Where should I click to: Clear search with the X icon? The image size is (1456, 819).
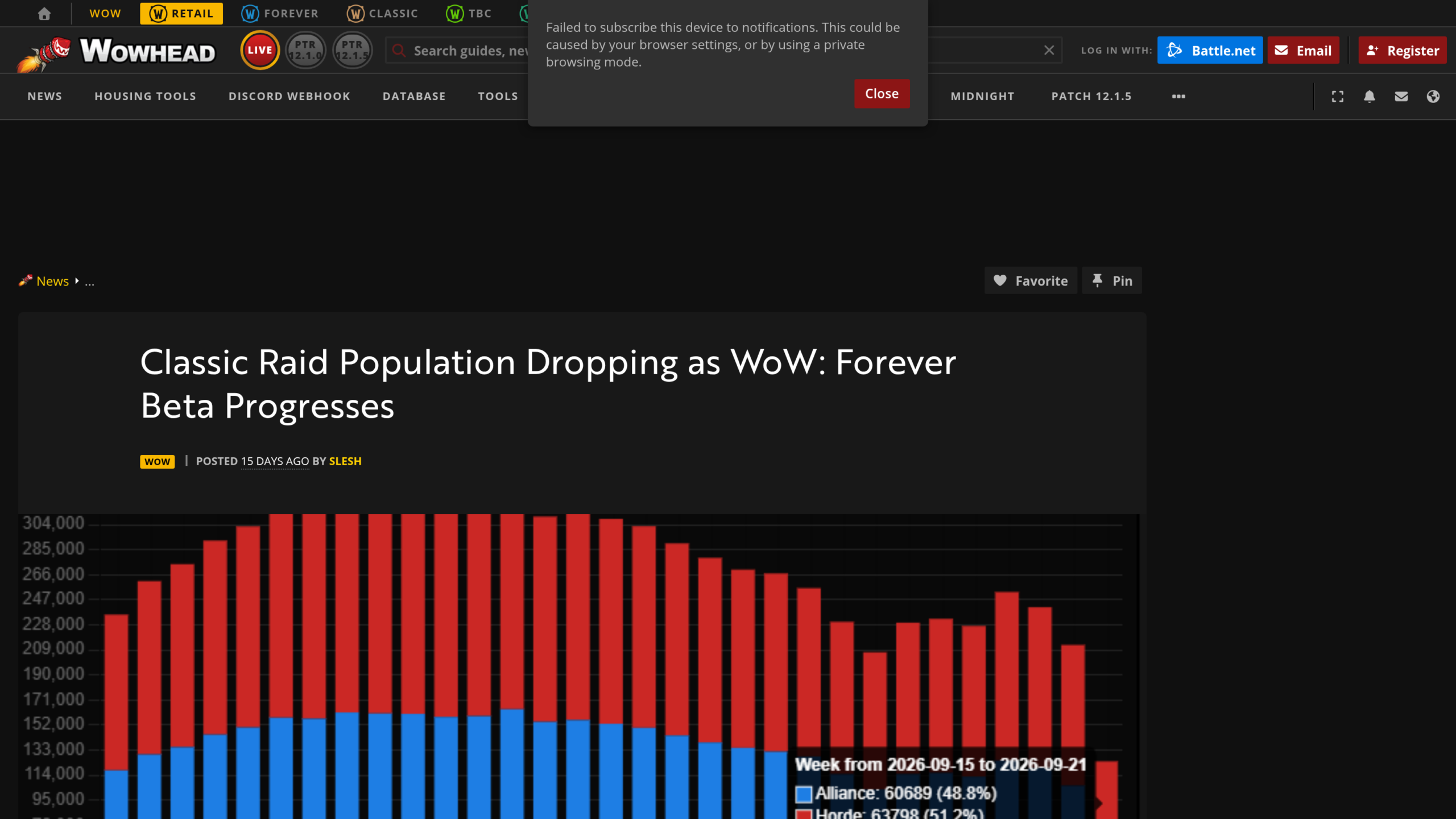1049,50
